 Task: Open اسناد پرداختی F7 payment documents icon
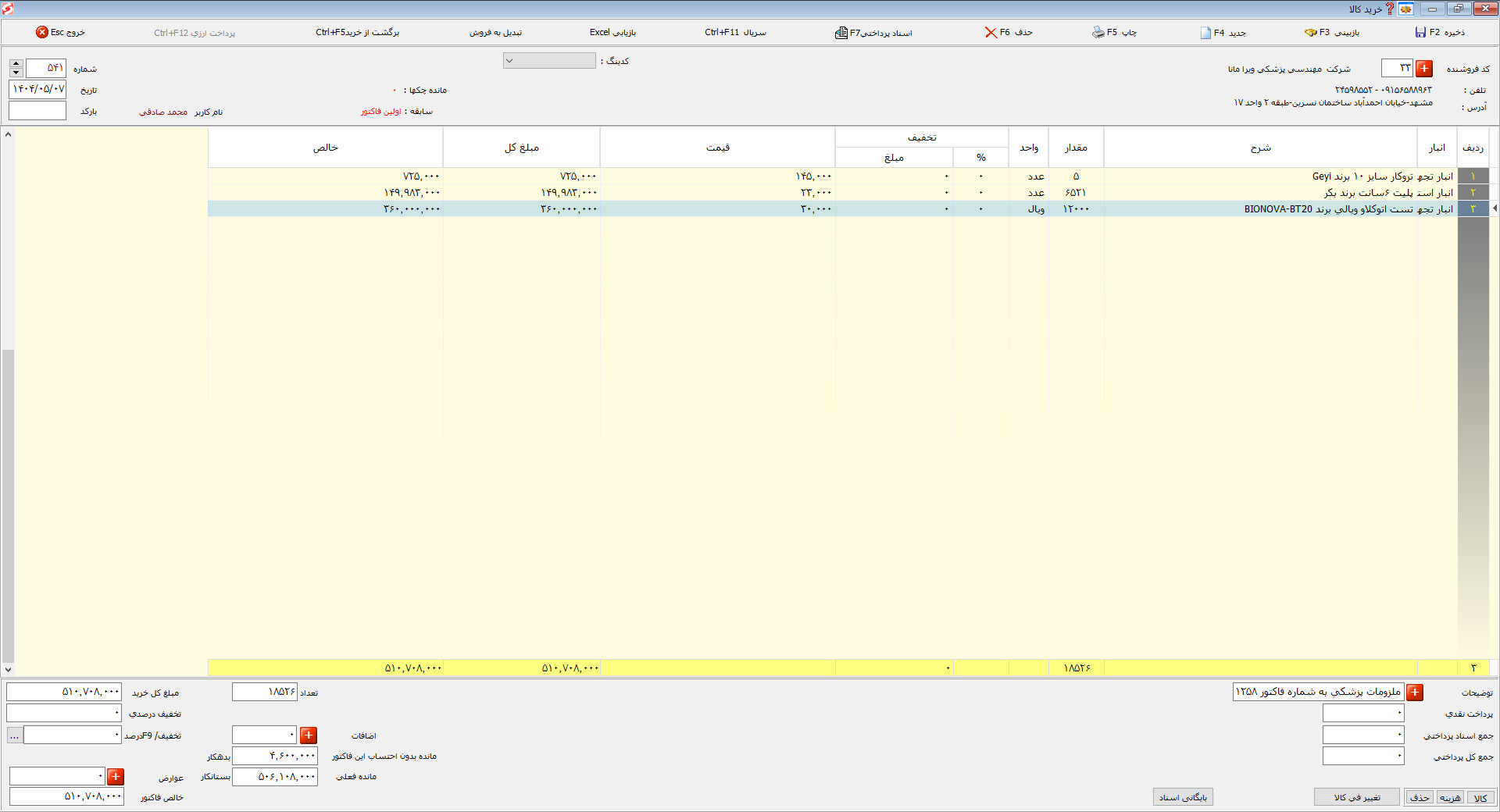click(x=841, y=32)
